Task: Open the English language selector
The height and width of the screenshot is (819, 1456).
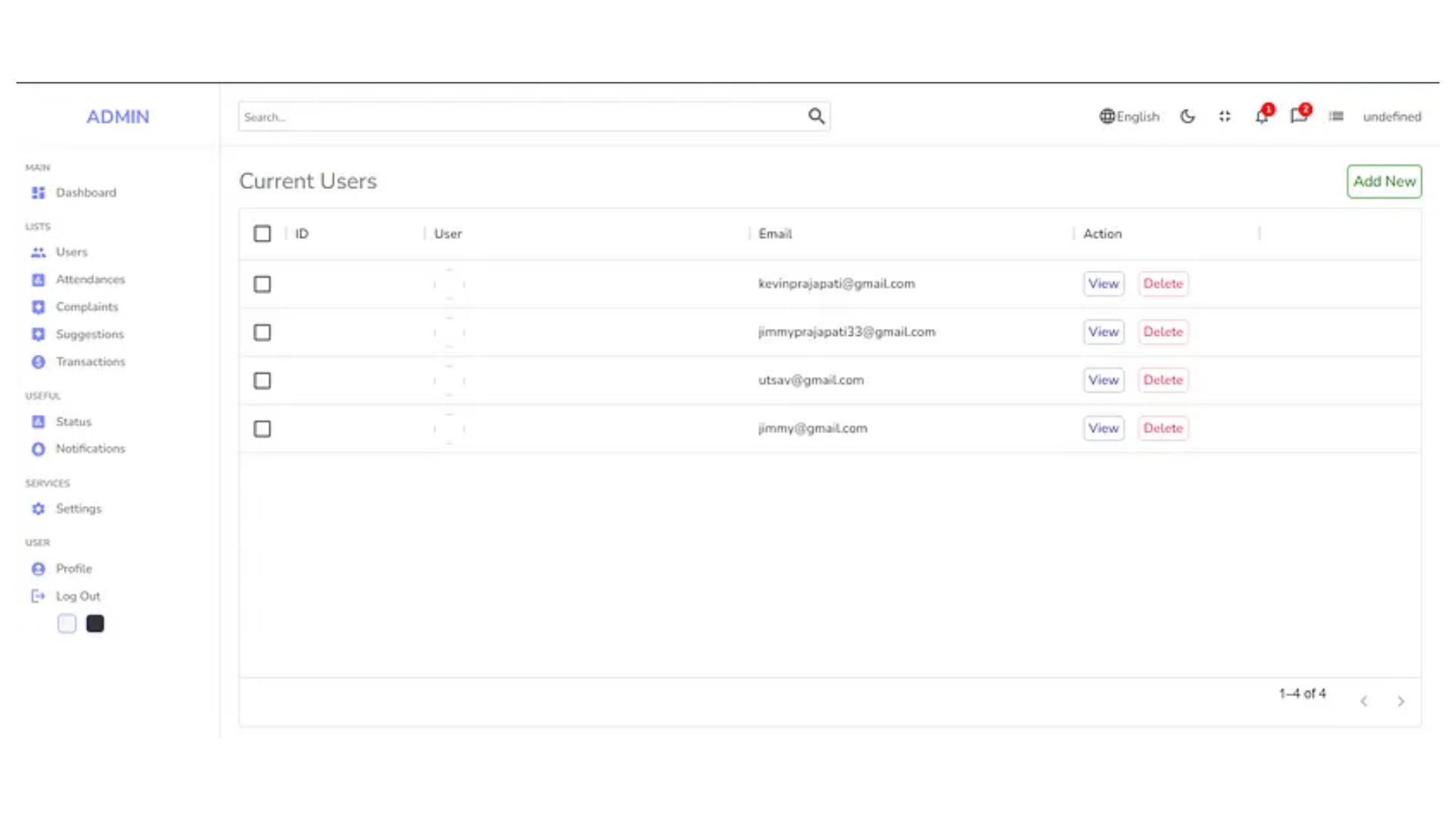Action: 1137,117
